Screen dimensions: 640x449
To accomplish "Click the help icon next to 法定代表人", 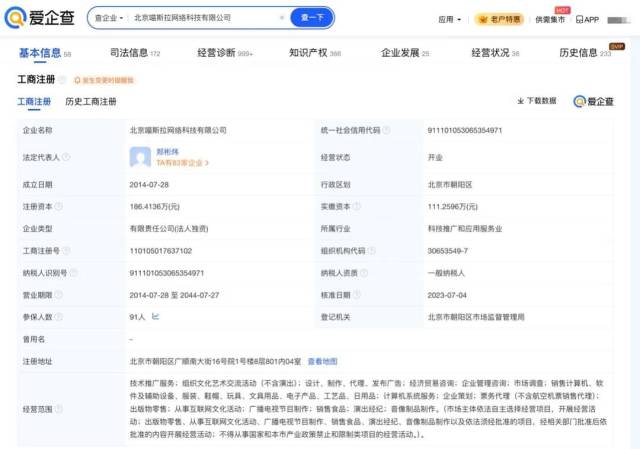I will (66, 157).
